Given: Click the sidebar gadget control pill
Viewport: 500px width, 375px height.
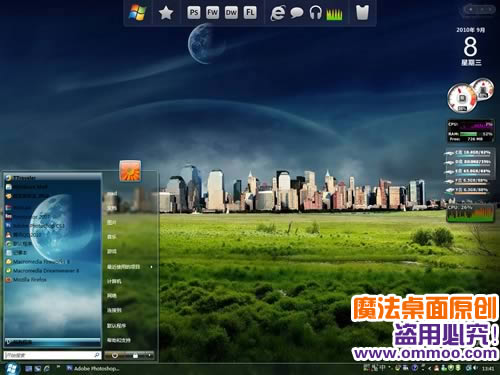Looking at the screenshot, I should (x=480, y=10).
